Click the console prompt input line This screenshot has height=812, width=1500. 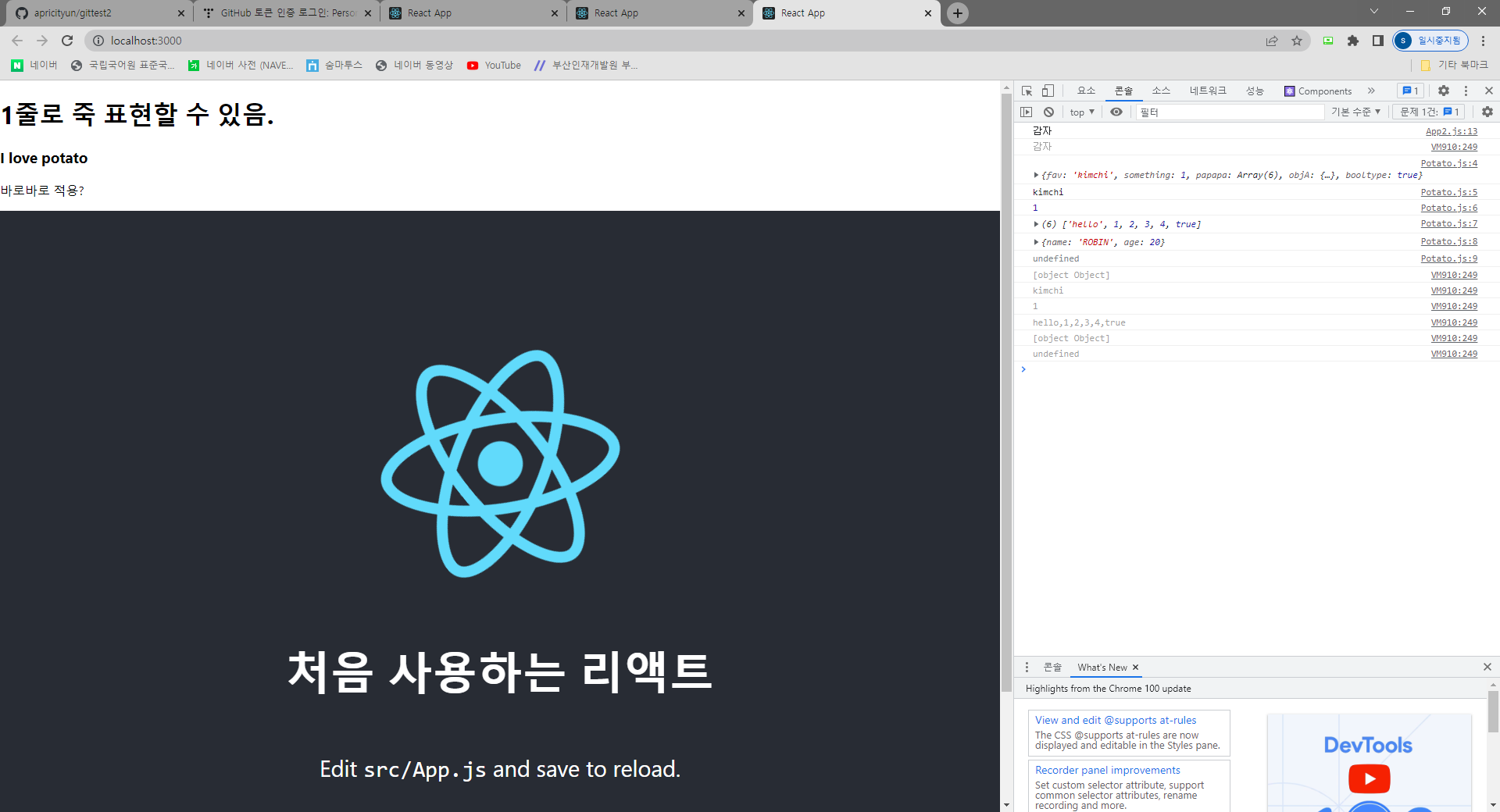click(1258, 369)
